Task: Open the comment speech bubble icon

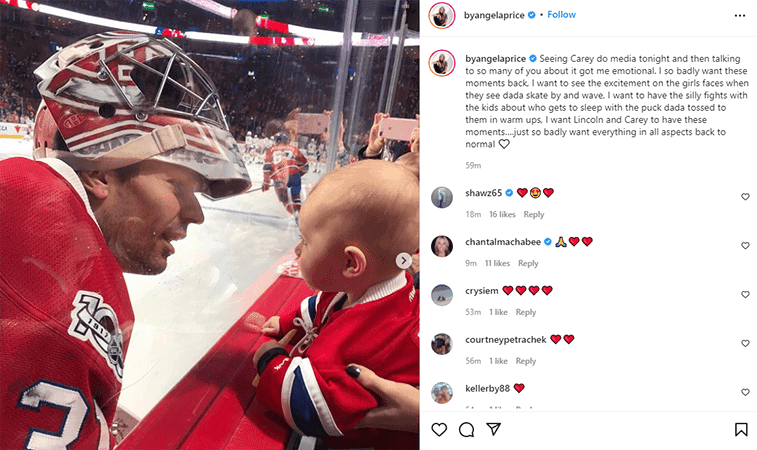Action: coord(466,429)
